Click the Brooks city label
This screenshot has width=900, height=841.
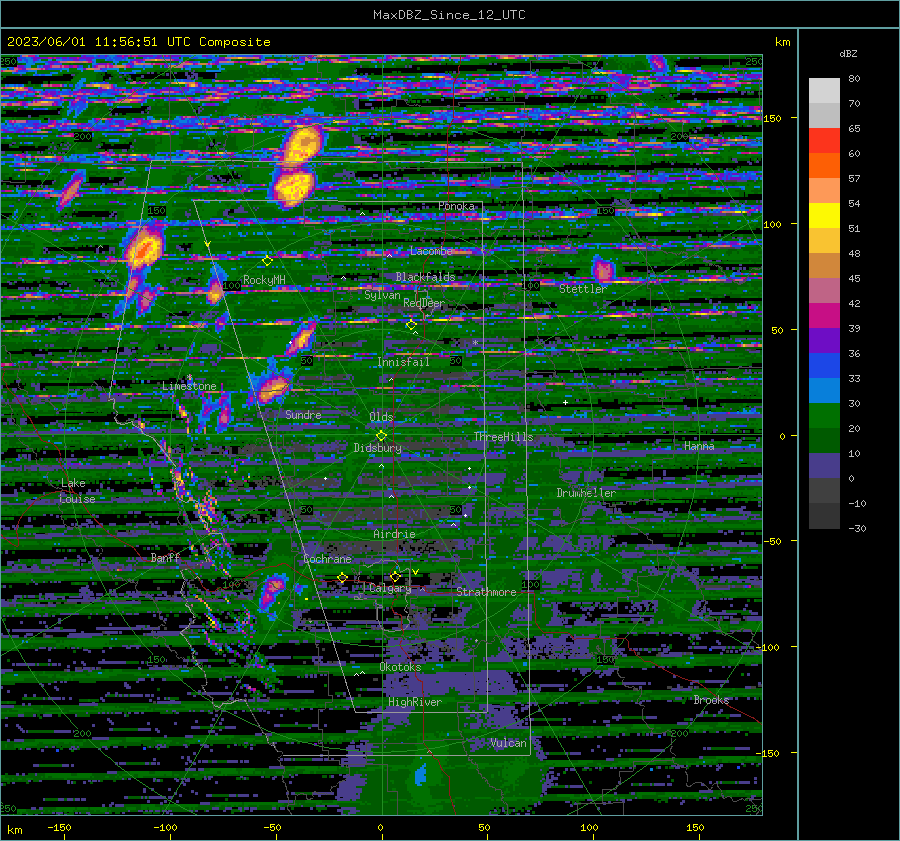(711, 700)
